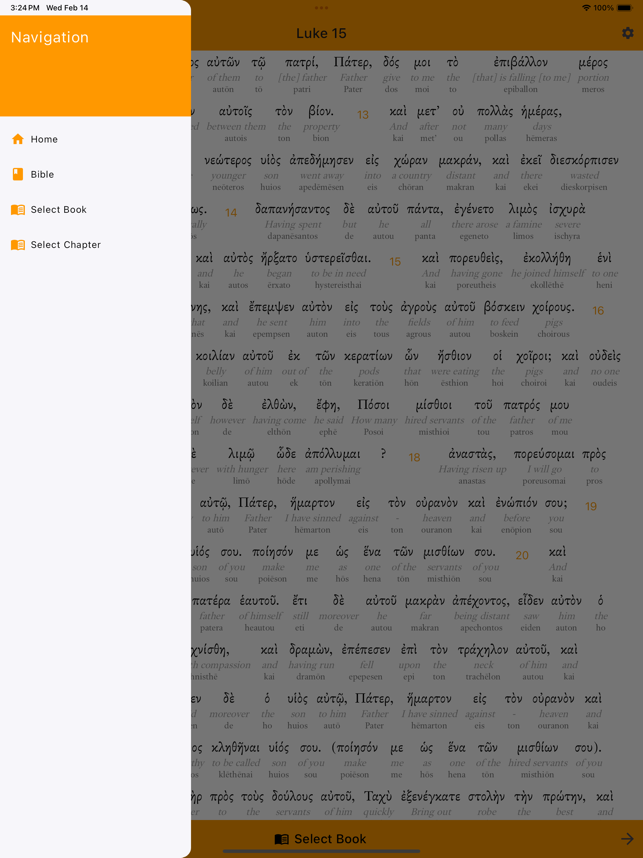Choose Select Chapter in the navigation drawer
Screen dimensions: 643x858
[x=66, y=245]
